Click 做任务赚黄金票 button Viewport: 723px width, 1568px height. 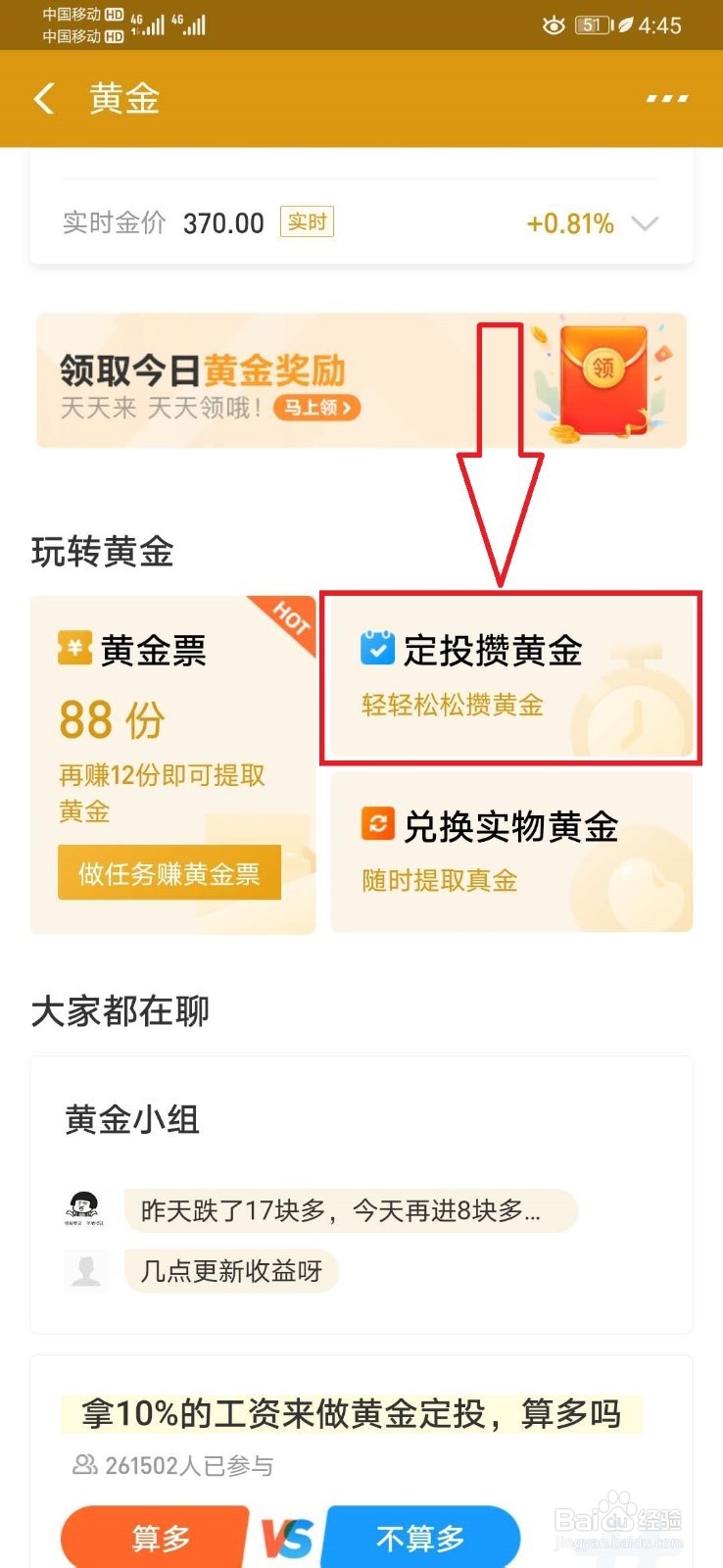[x=169, y=872]
